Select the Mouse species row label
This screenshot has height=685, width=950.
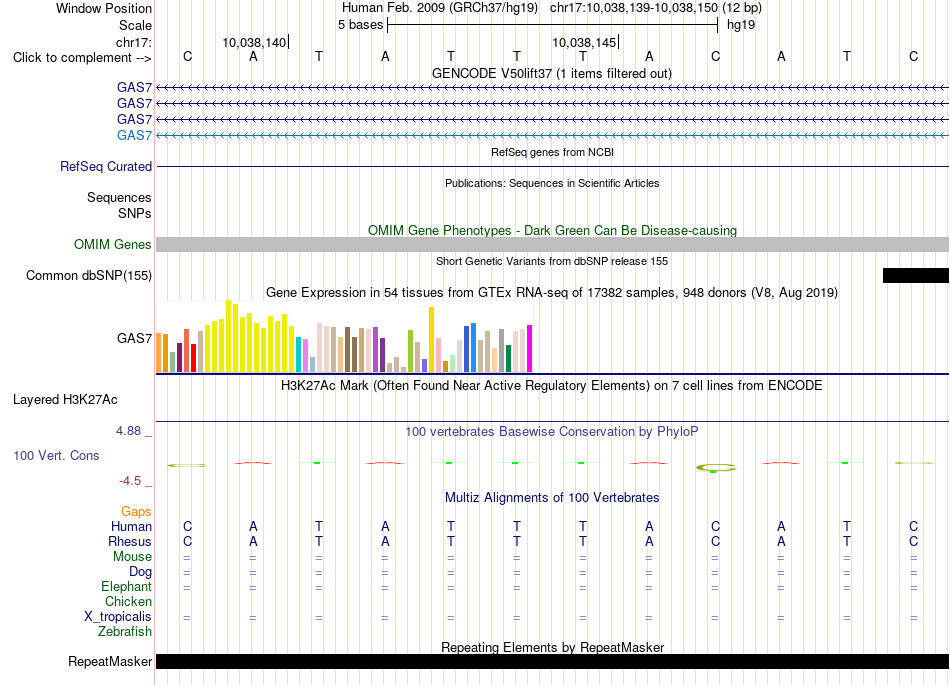point(132,557)
